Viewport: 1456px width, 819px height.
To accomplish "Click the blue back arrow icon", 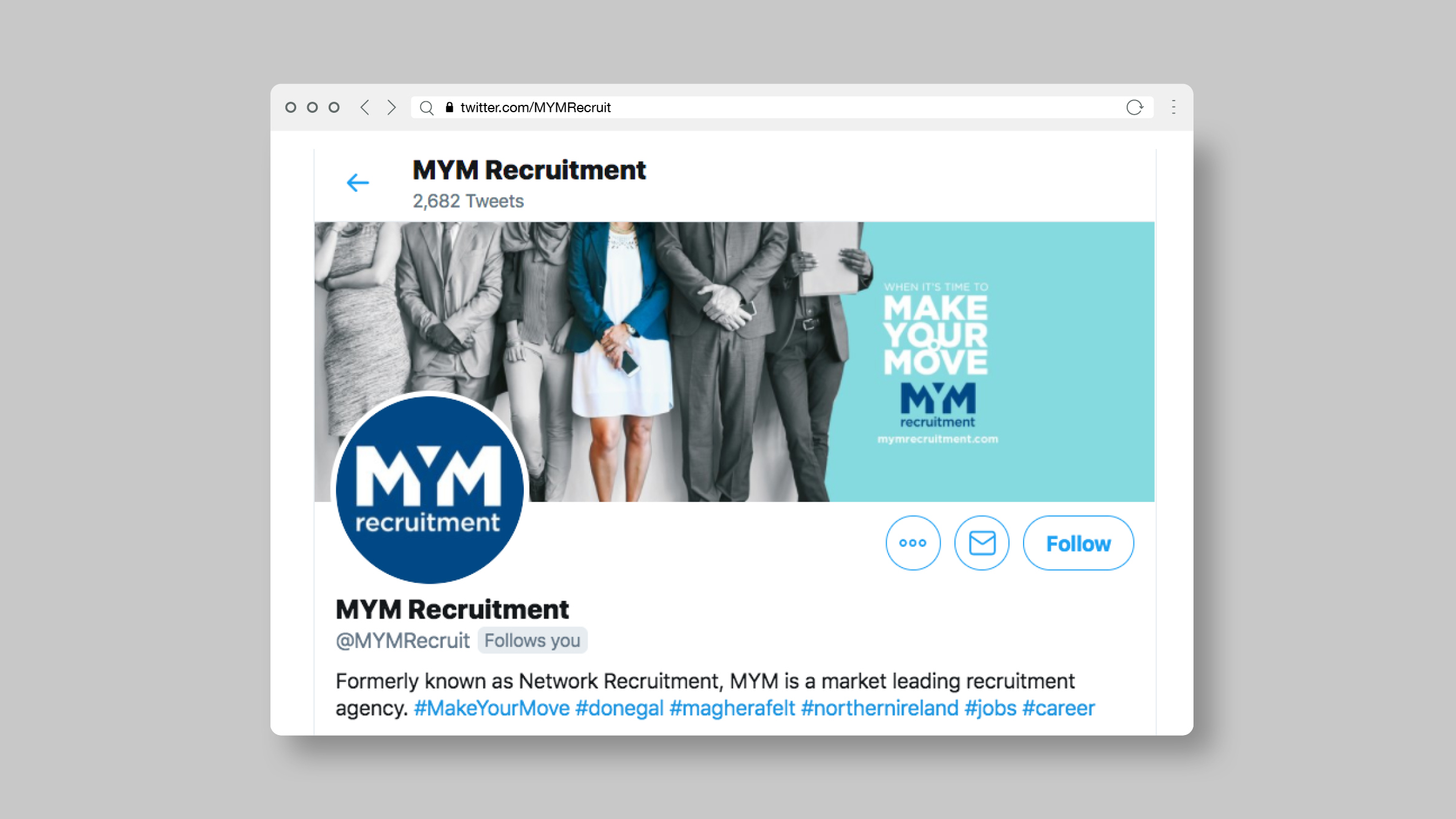I will [x=358, y=183].
